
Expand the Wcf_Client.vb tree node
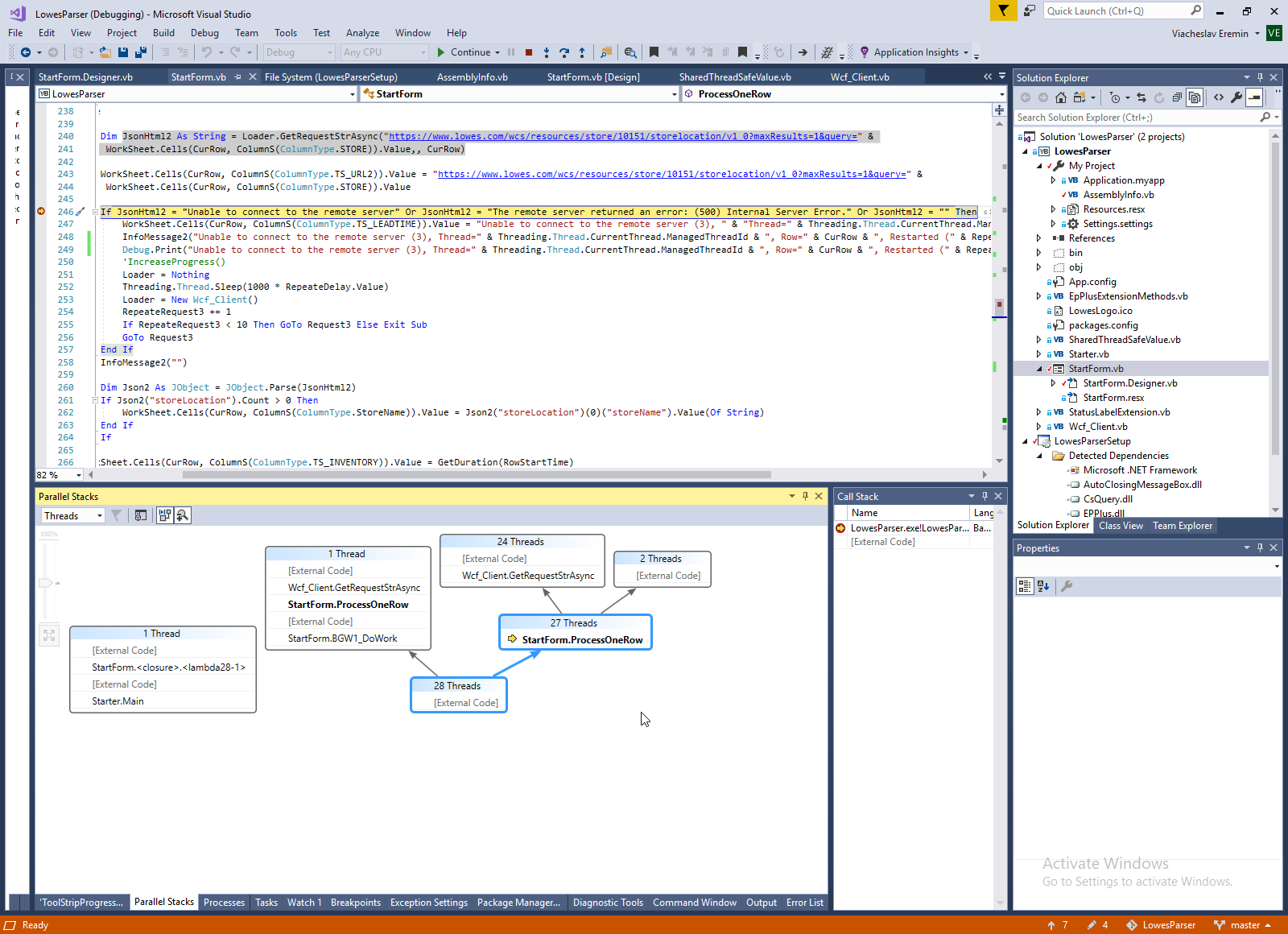click(x=1039, y=427)
